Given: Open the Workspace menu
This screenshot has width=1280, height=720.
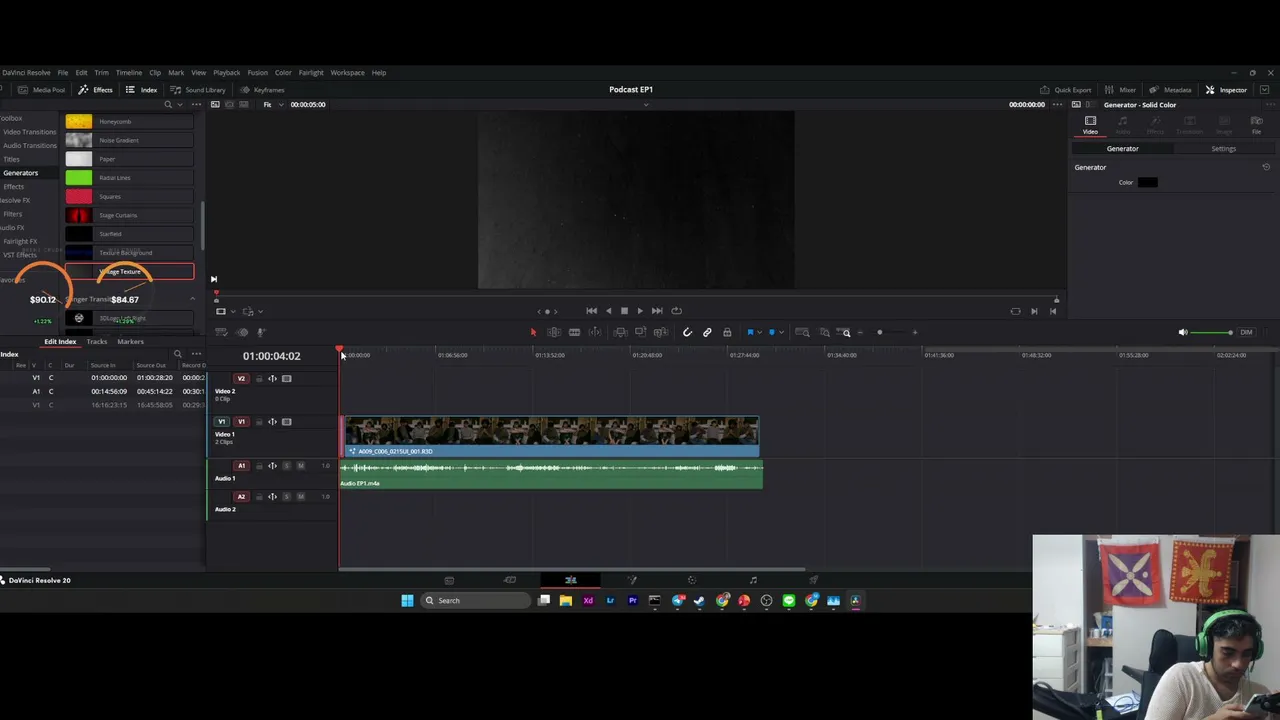Looking at the screenshot, I should click(x=348, y=73).
